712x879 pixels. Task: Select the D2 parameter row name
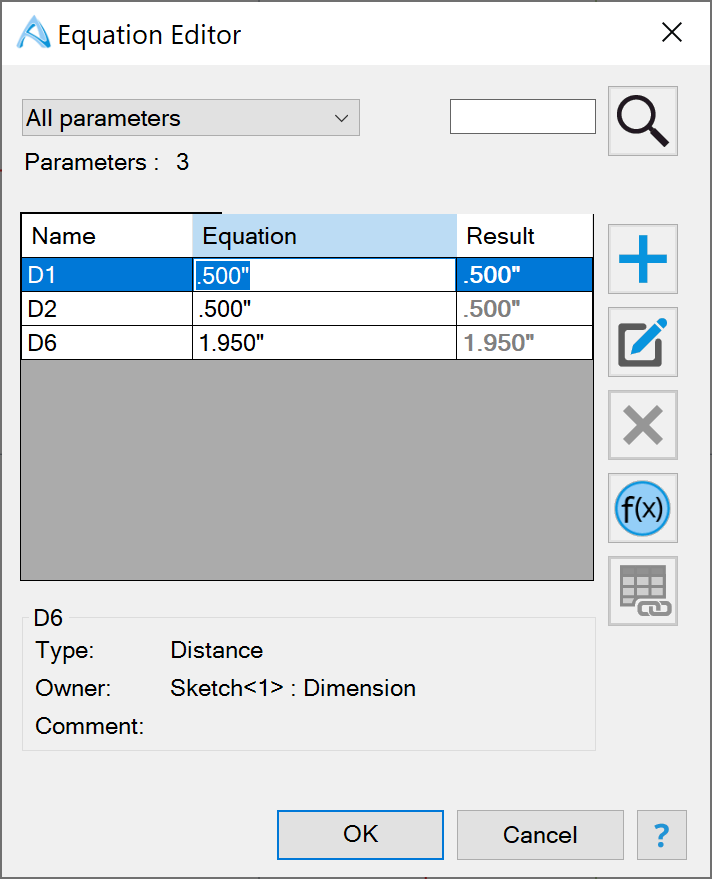pos(107,309)
